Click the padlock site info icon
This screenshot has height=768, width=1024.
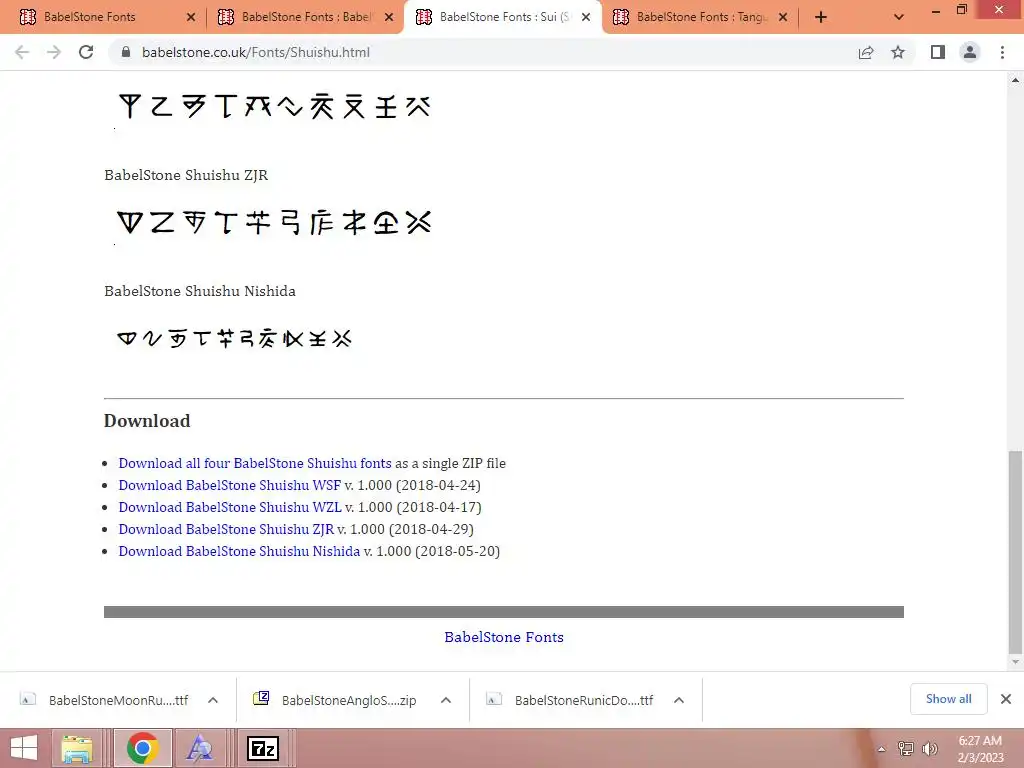coord(126,52)
